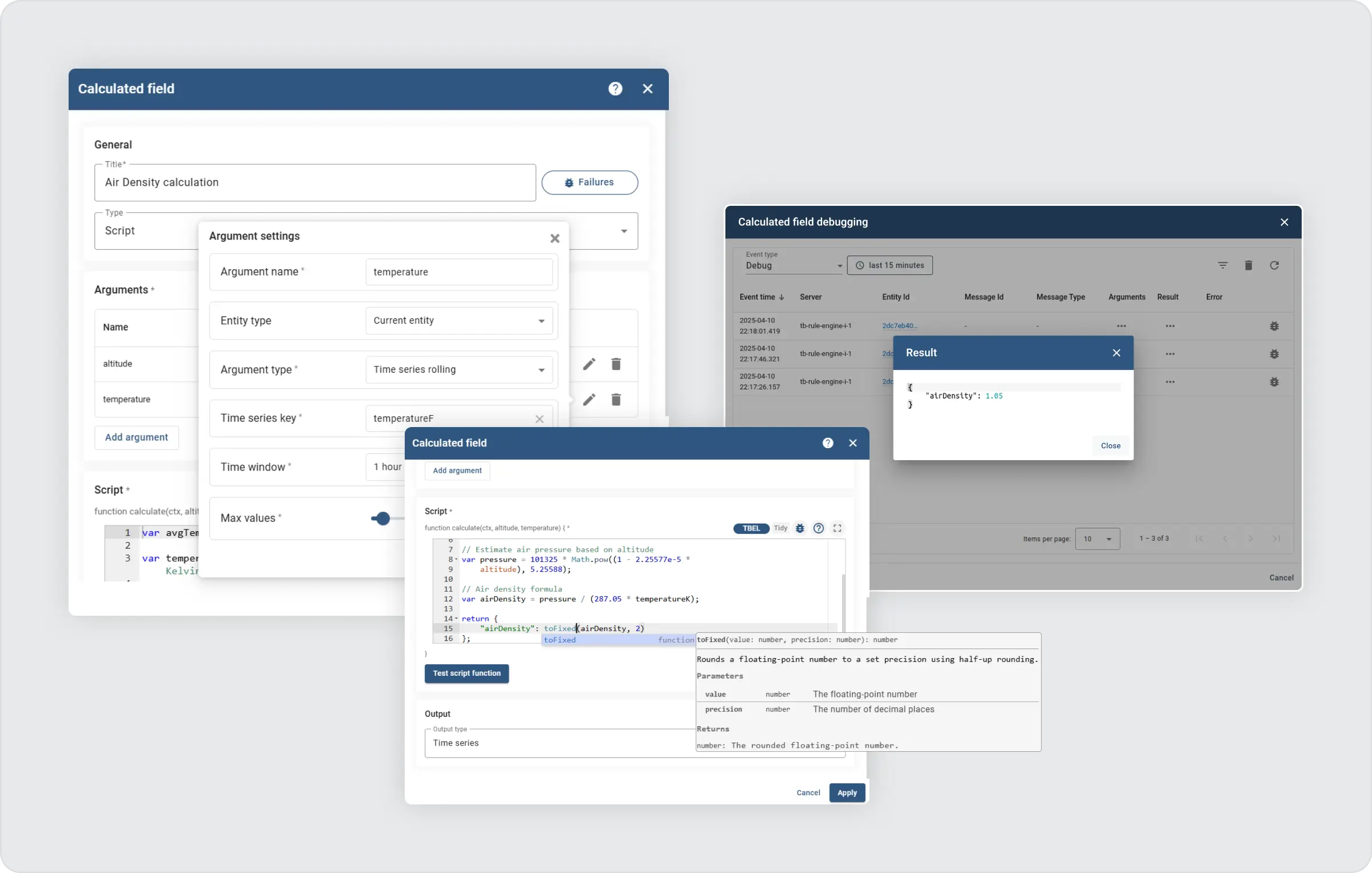Viewport: 1372px width, 873px height.
Task: Adjust the Max values slider handle
Action: pyautogui.click(x=383, y=519)
